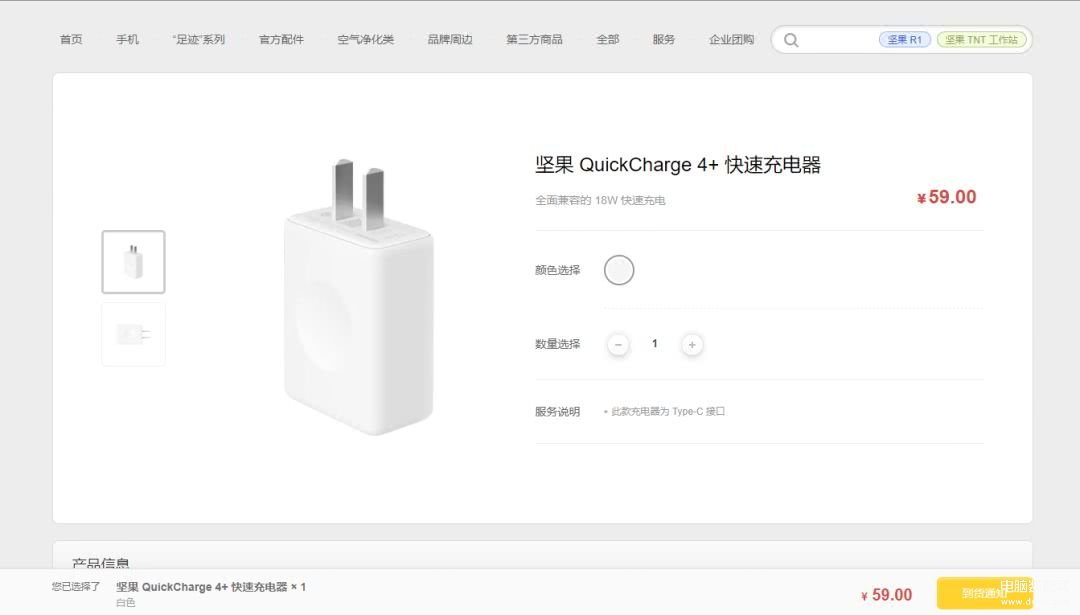Viewport: 1080px width, 615px height.
Task: Focus the search input field
Action: (x=839, y=40)
